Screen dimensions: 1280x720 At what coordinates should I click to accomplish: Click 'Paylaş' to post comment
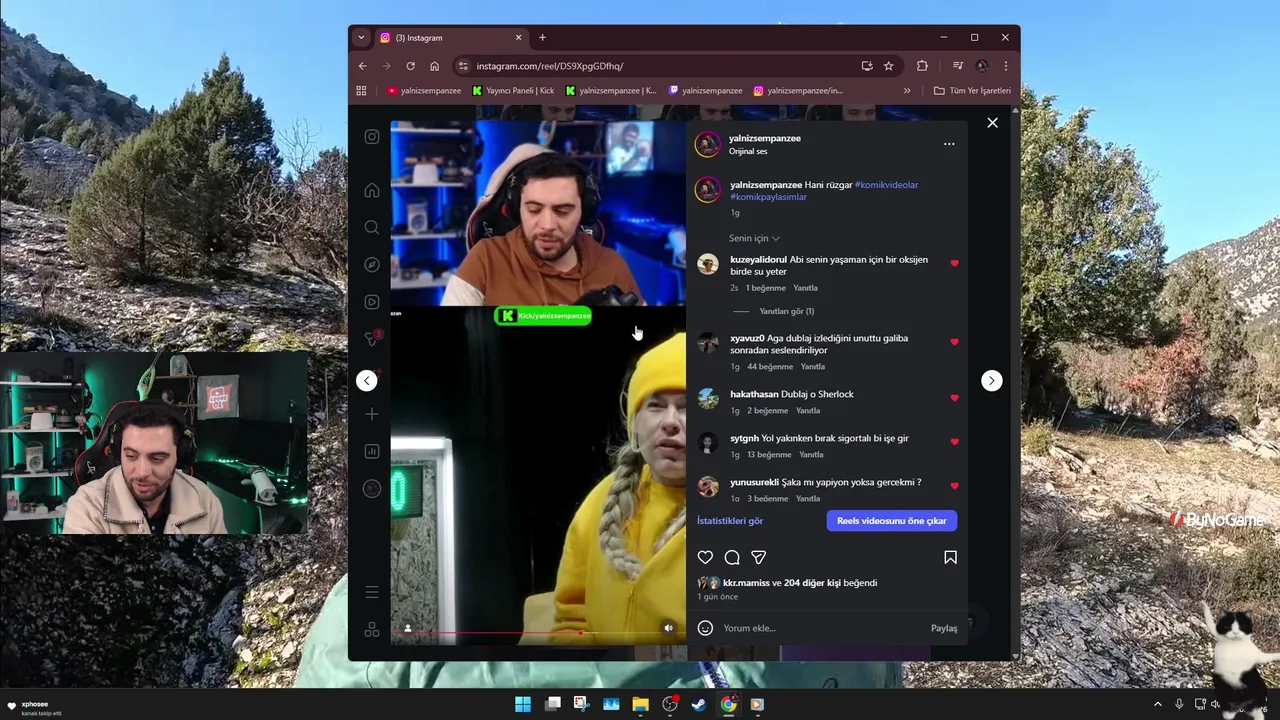point(944,628)
